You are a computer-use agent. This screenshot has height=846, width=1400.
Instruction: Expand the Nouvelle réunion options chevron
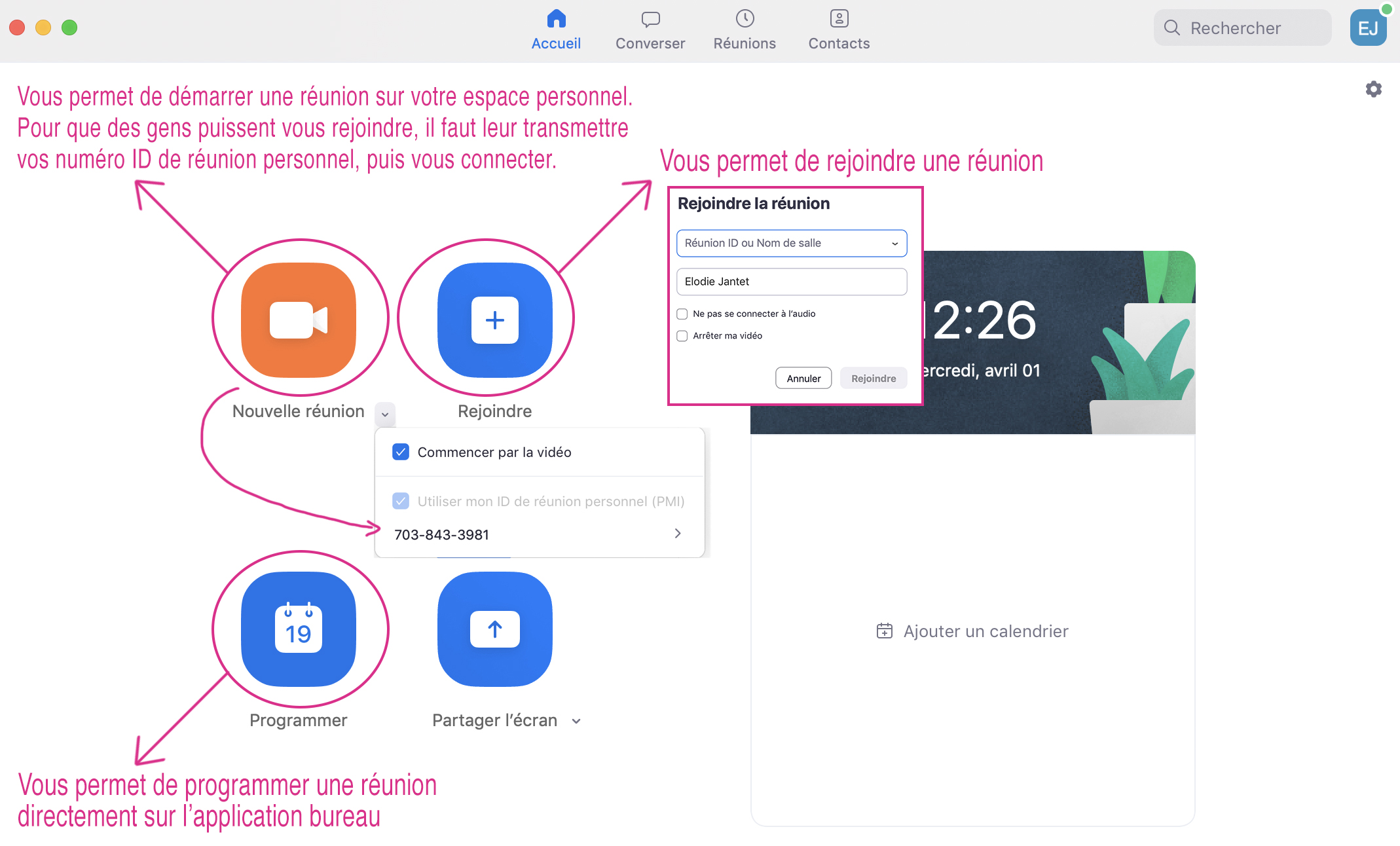[x=385, y=414]
